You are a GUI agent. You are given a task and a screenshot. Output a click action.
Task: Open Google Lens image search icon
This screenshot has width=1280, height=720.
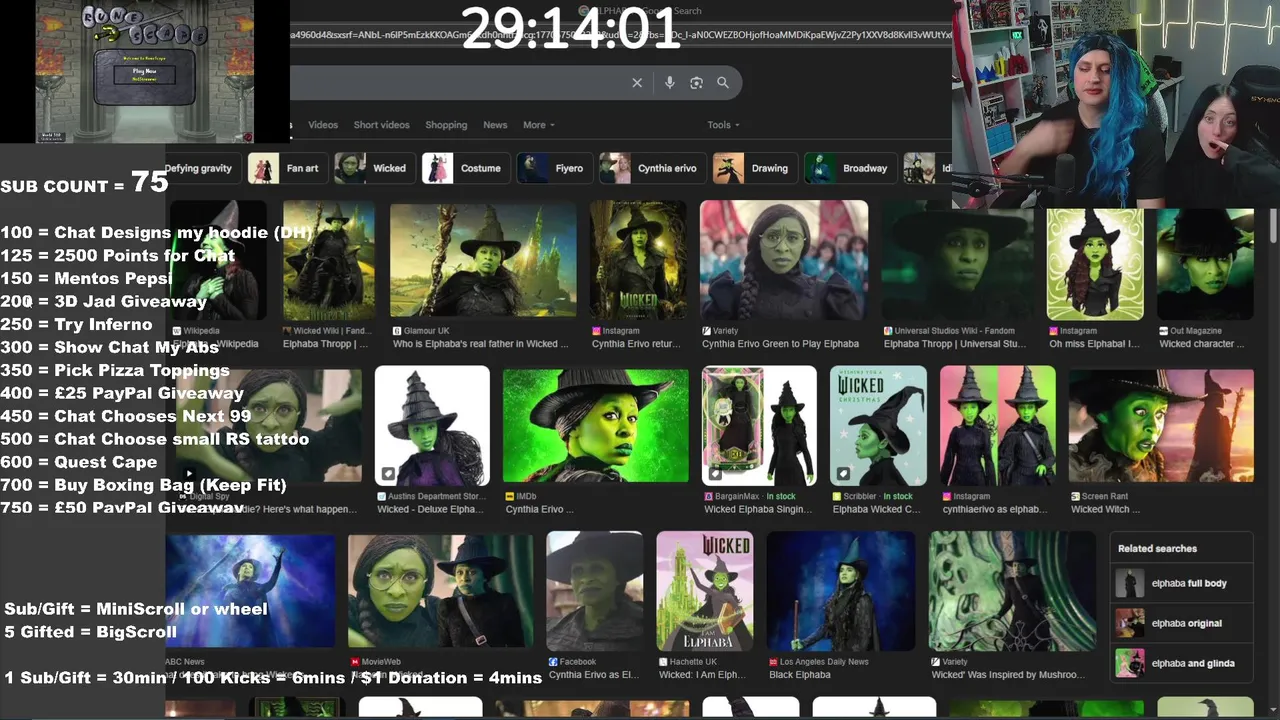tap(697, 83)
